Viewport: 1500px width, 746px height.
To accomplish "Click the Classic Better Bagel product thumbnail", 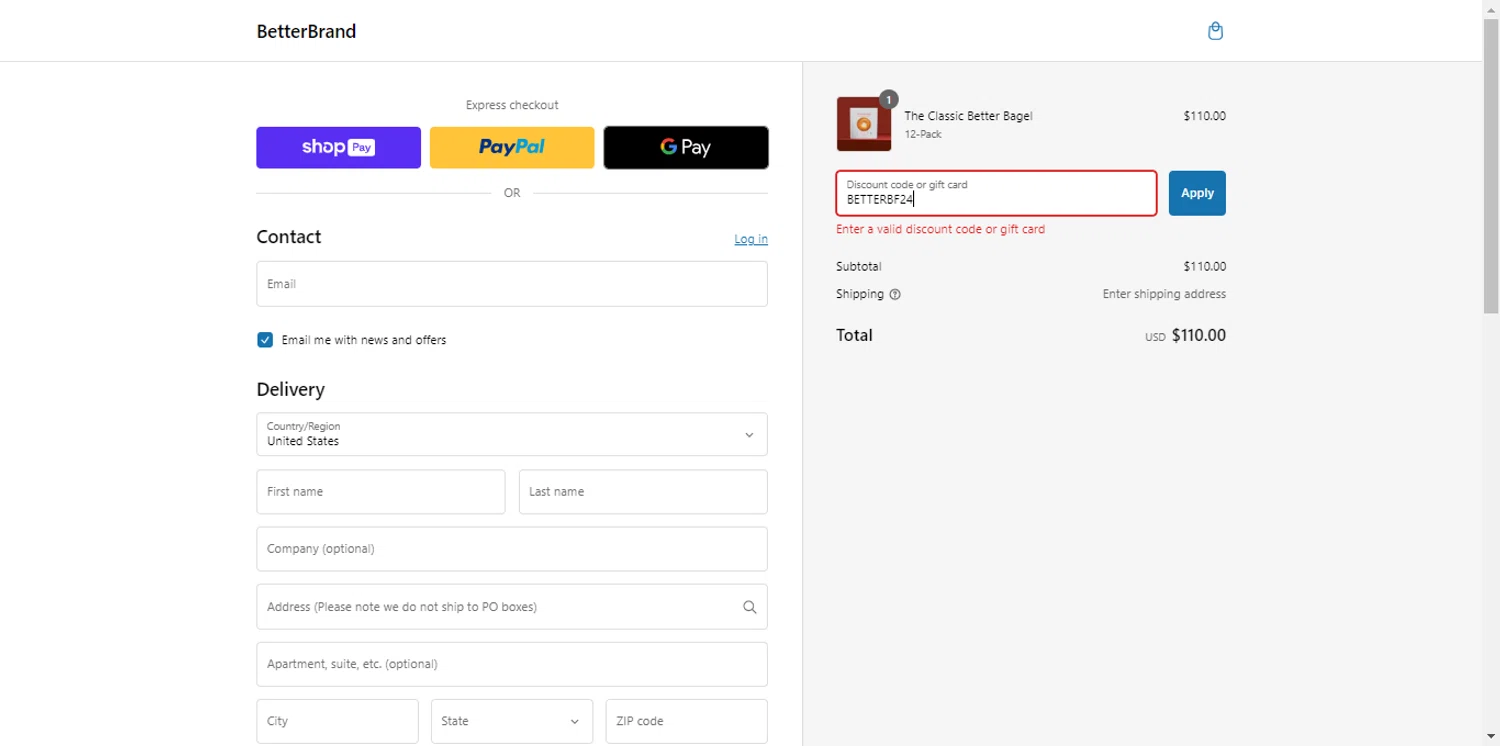I will 864,124.
